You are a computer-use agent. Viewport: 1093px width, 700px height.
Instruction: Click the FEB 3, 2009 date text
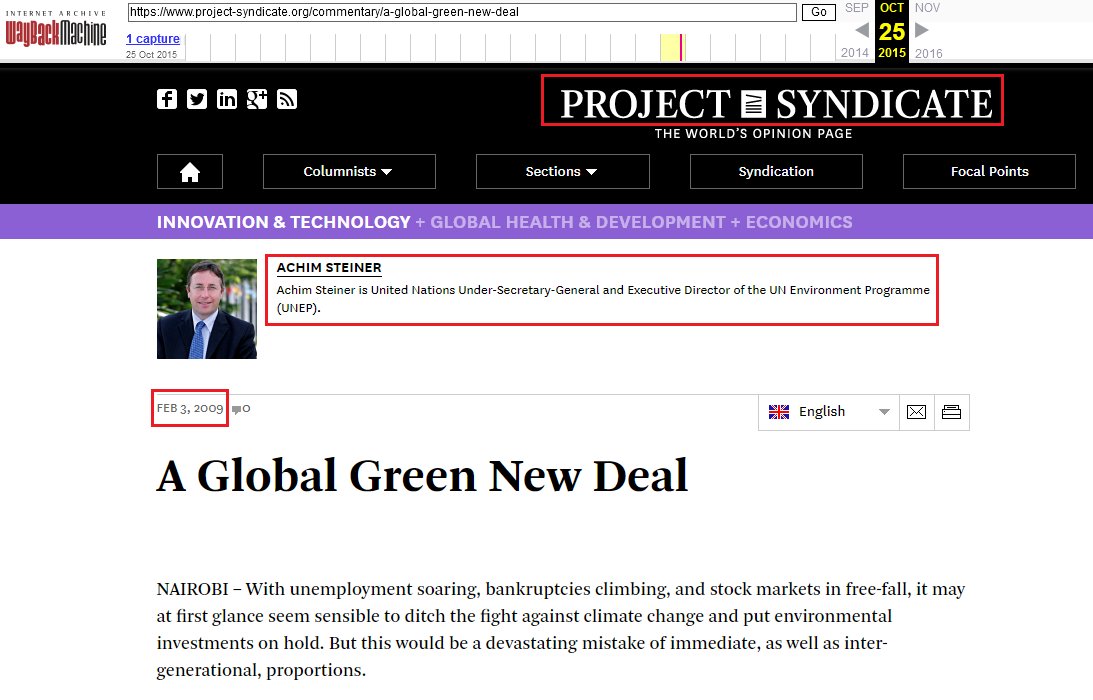point(190,409)
